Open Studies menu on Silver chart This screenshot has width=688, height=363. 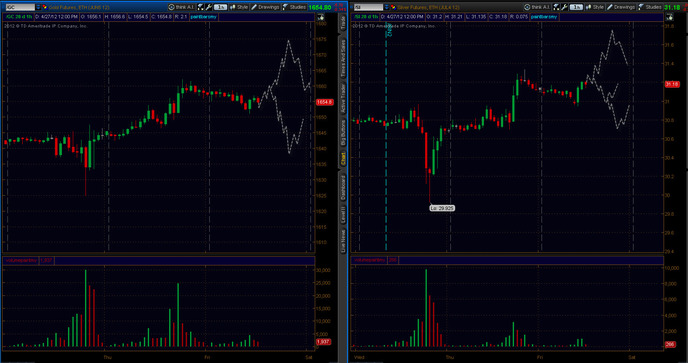(x=650, y=7)
